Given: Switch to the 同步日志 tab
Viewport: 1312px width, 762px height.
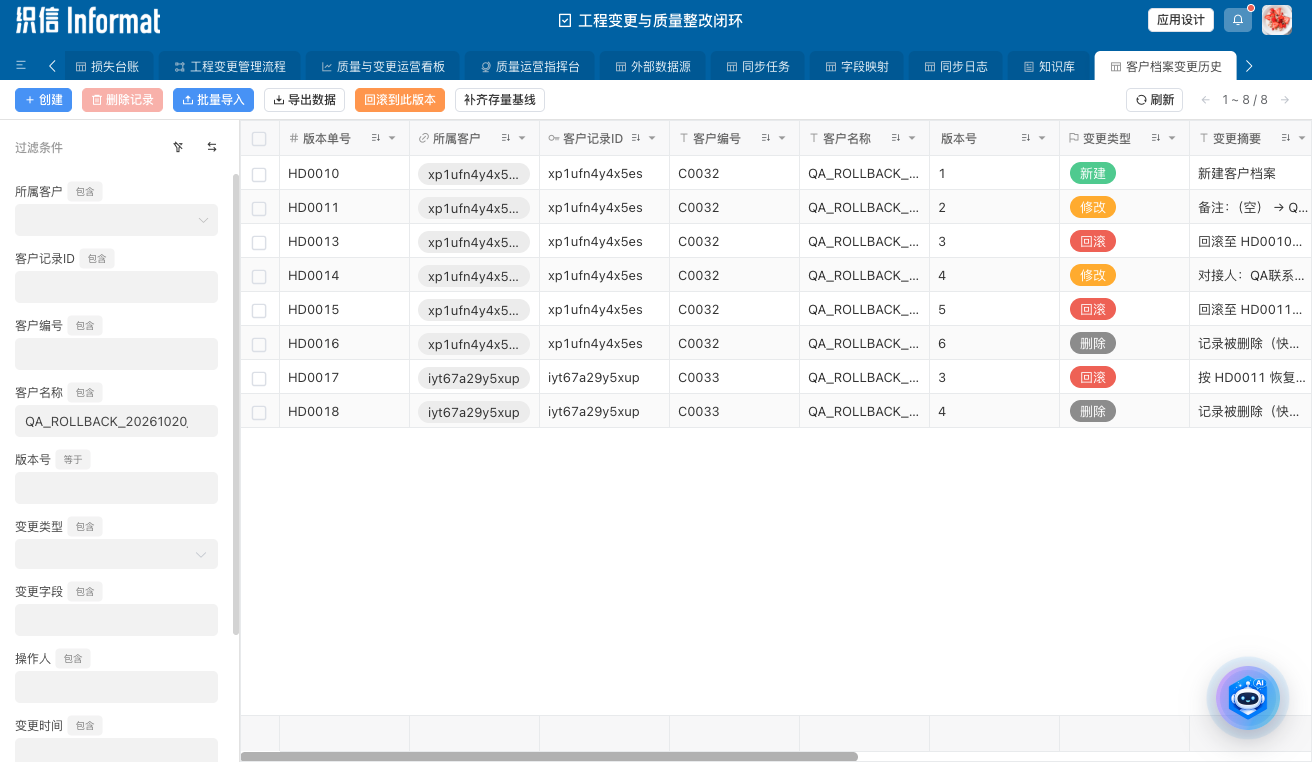Looking at the screenshot, I should click(x=954, y=66).
